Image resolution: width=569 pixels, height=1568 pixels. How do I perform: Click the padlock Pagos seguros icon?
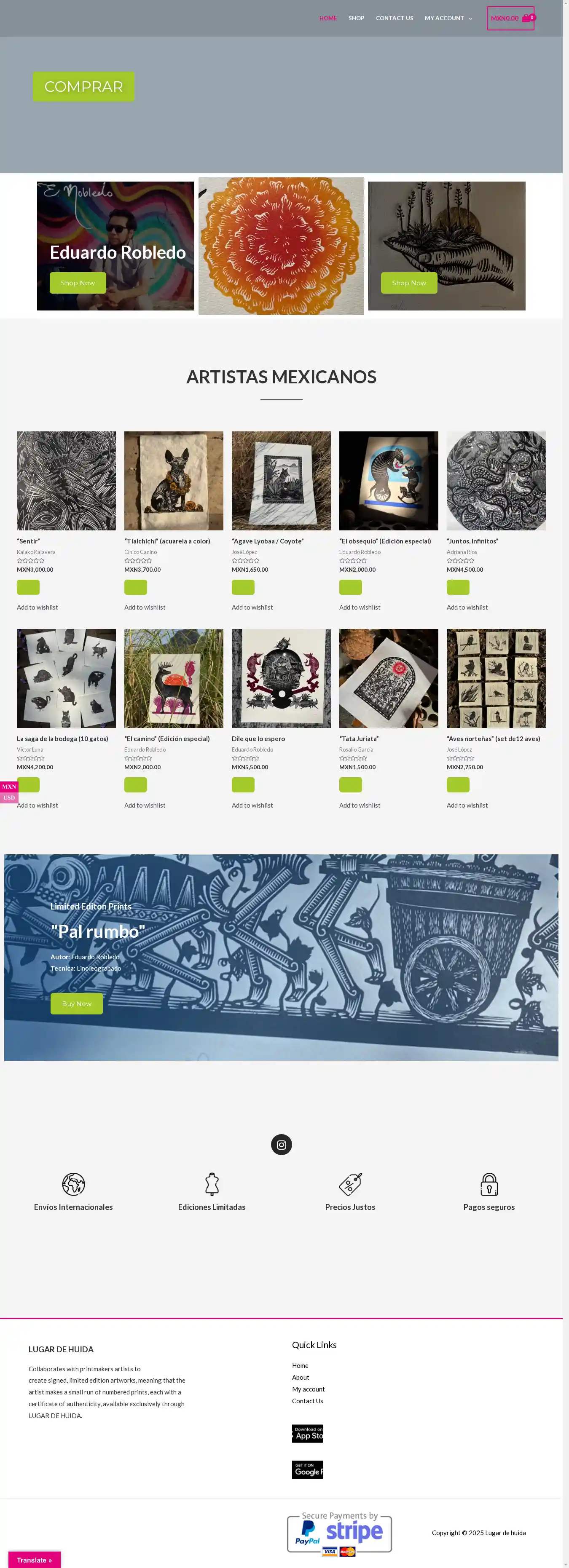[x=489, y=1184]
